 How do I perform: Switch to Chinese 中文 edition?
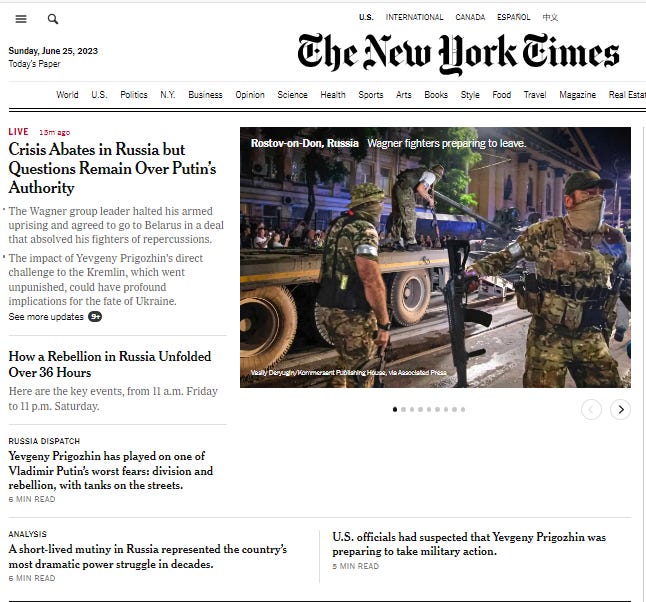tap(550, 17)
